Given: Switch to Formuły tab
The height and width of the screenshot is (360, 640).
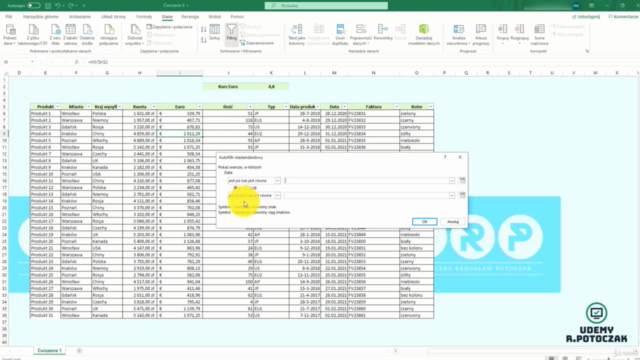Looking at the screenshot, I should 144,17.
